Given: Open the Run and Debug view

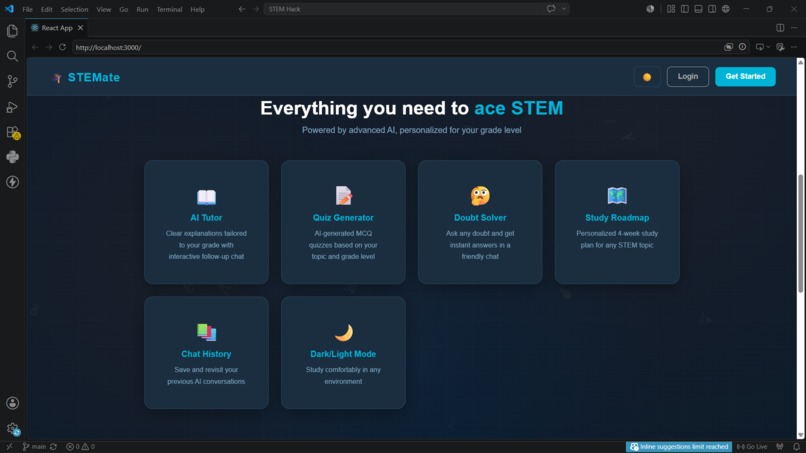Looking at the screenshot, I should coord(12,106).
